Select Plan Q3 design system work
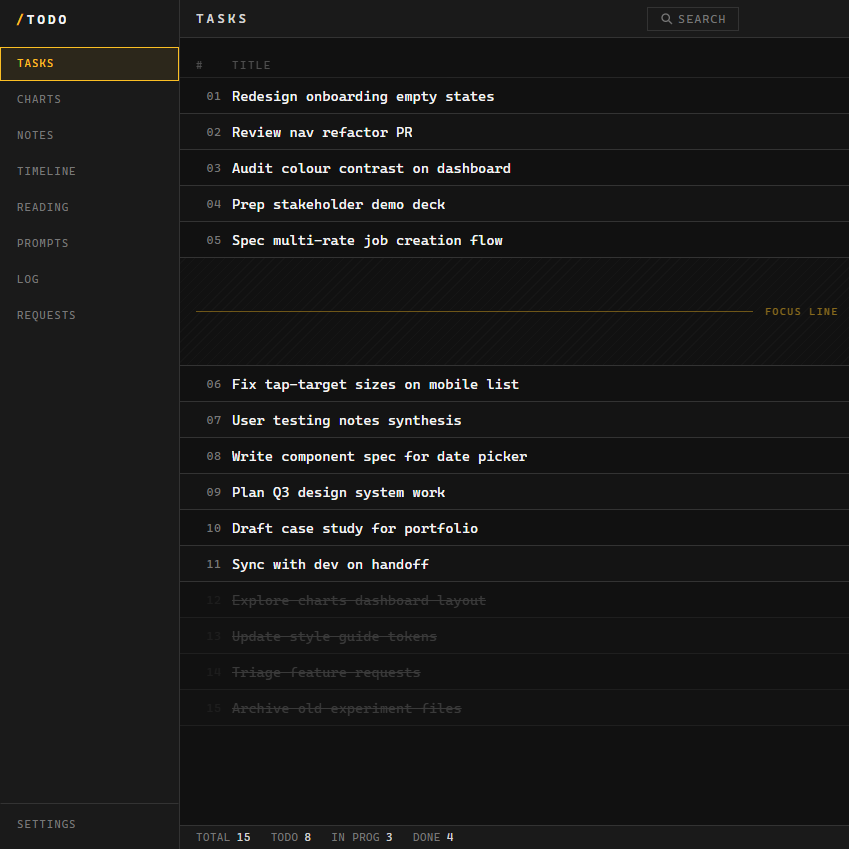The height and width of the screenshot is (849, 849). 514,492
